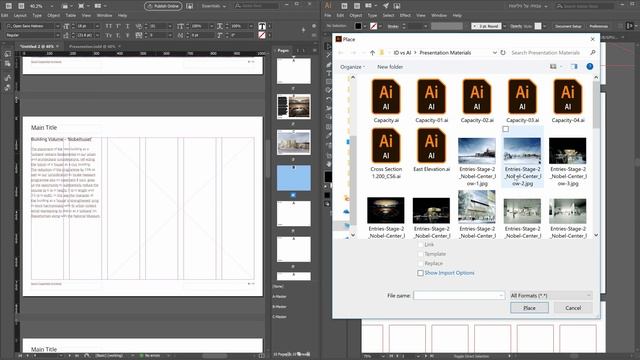Open the Illustrator Select menu
This screenshot has width=640, height=360.
pos(388,16)
